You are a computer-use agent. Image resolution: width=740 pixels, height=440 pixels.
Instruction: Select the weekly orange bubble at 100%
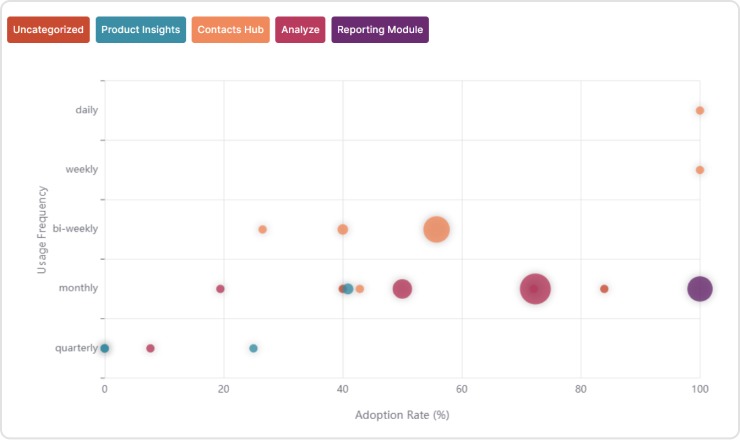[x=700, y=170]
